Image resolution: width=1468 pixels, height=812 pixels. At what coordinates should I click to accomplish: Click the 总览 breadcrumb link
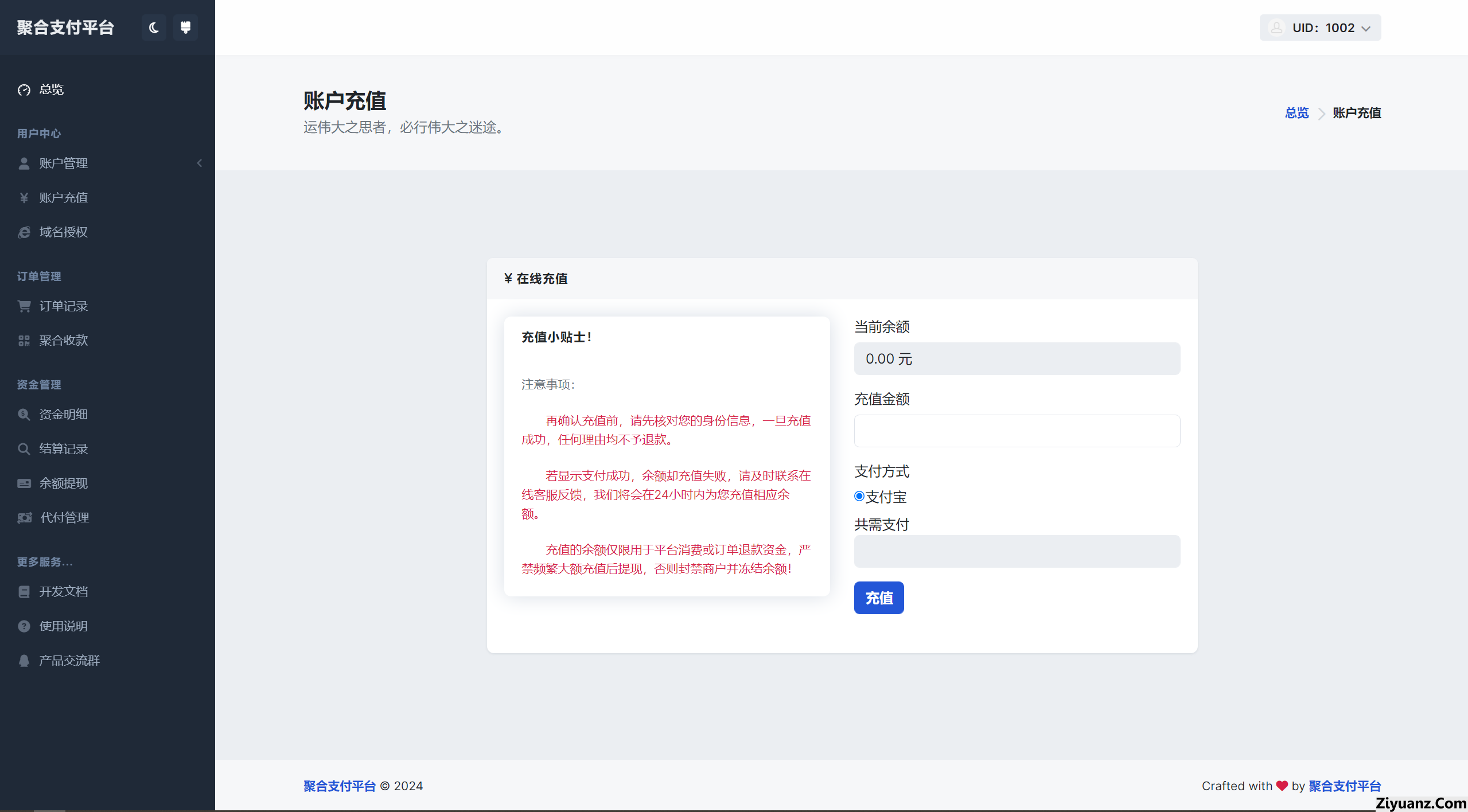1296,113
